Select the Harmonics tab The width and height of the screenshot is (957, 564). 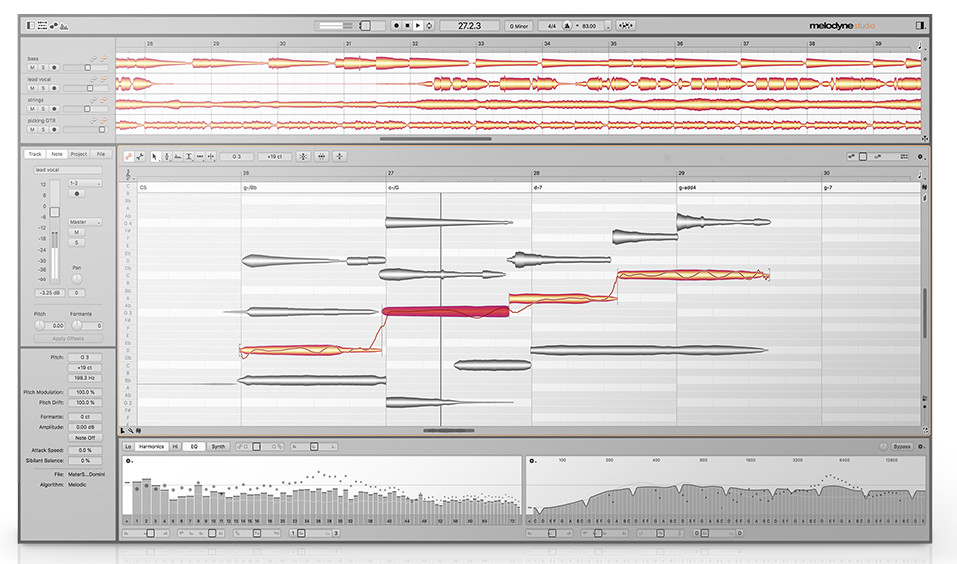coord(151,447)
